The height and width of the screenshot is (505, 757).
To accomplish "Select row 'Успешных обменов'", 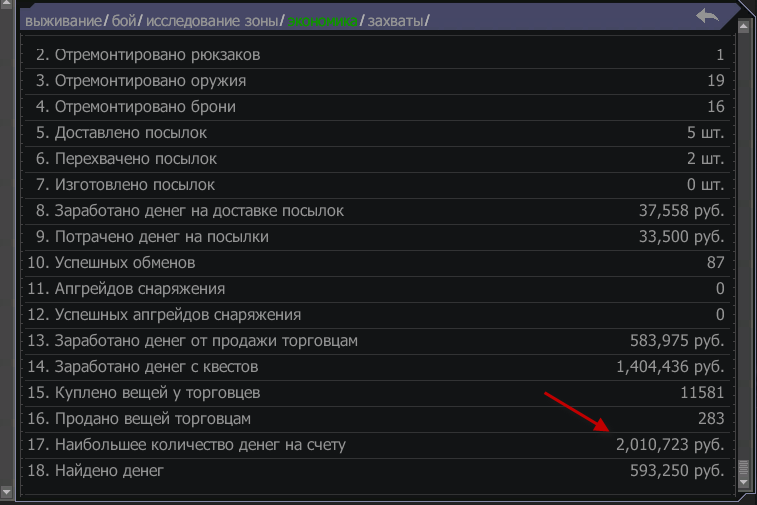I will pyautogui.click(x=379, y=263).
